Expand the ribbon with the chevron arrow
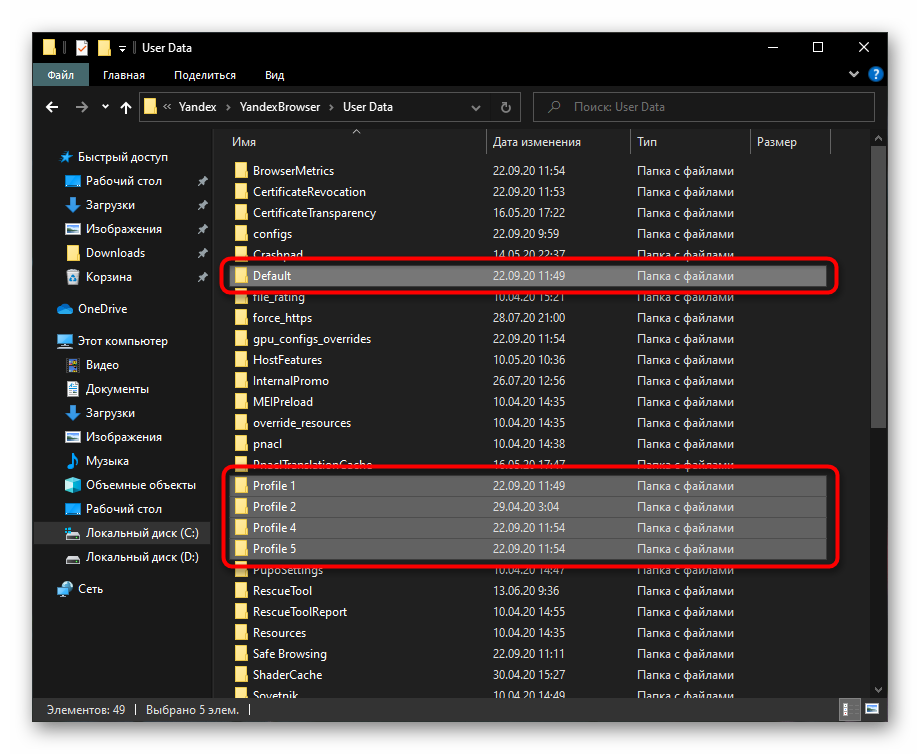 click(854, 74)
